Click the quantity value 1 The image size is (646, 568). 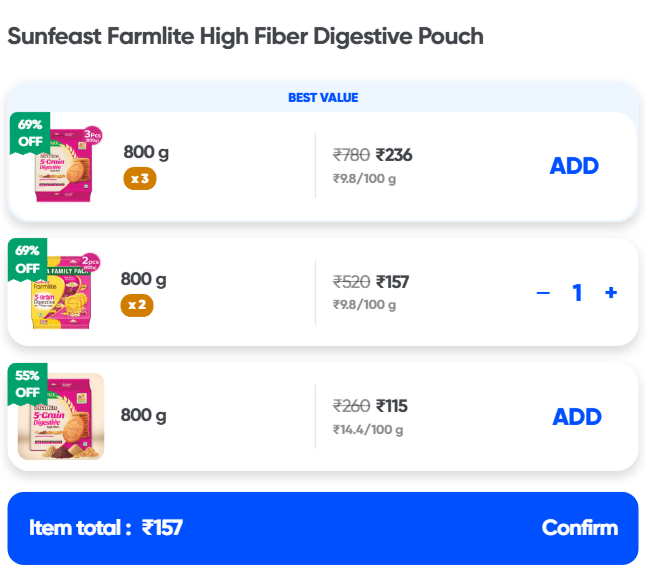(577, 293)
